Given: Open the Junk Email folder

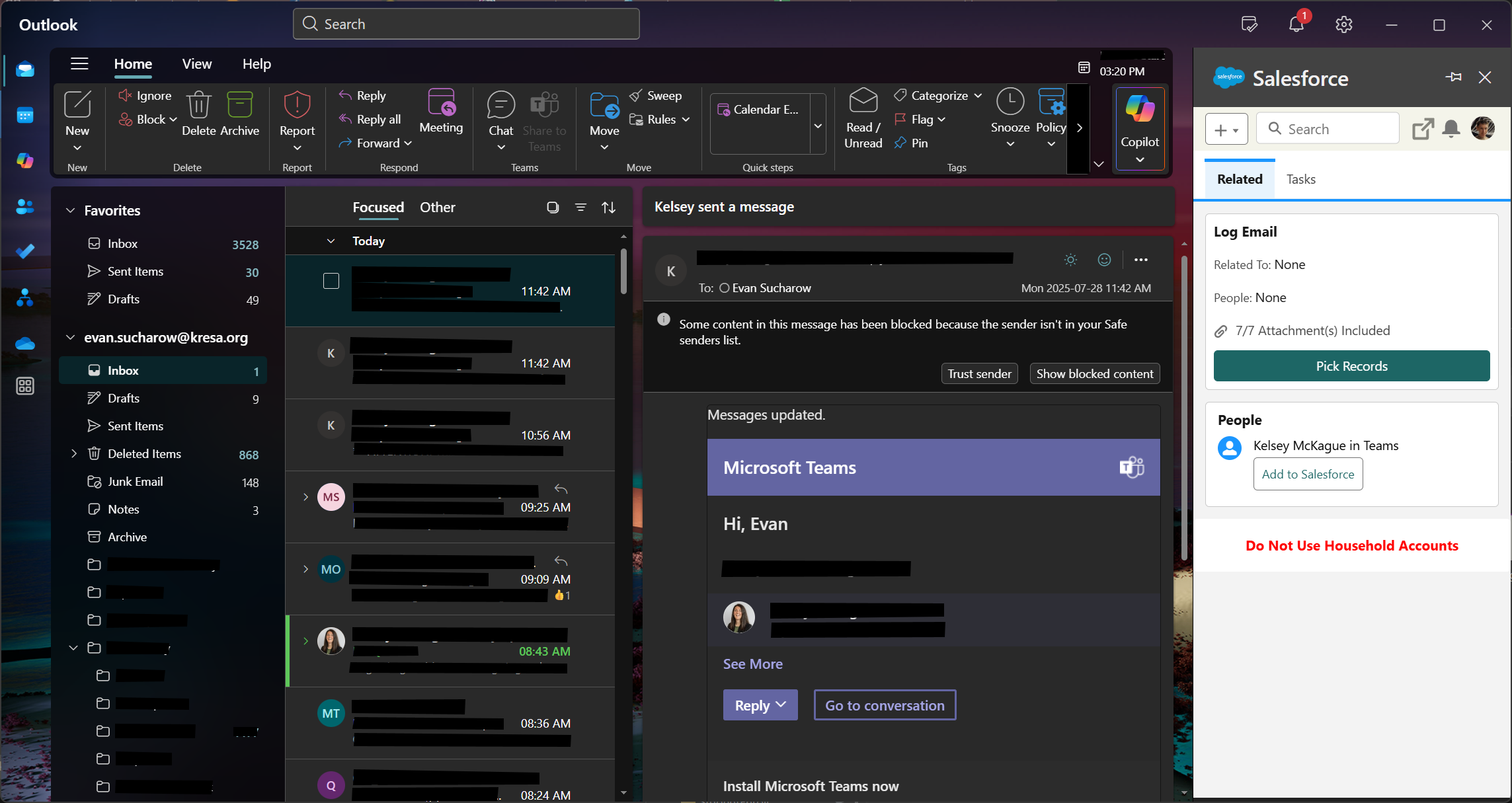Looking at the screenshot, I should (163, 482).
